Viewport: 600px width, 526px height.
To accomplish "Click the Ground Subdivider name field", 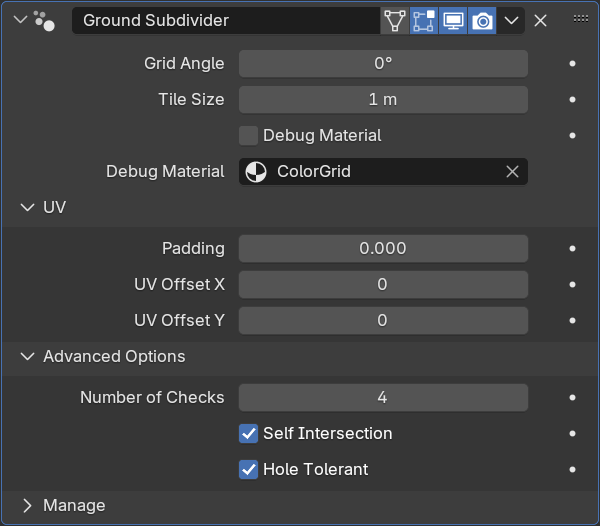I will pos(226,21).
